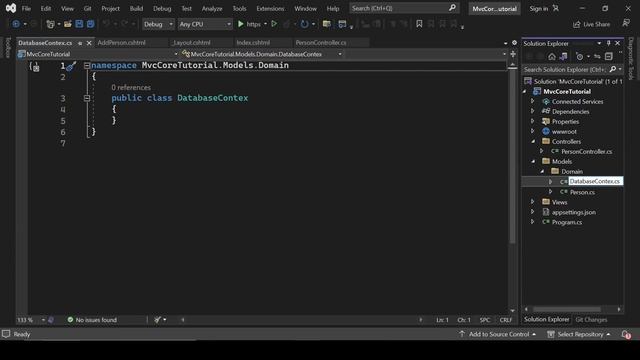
Task: Click the split editor plus icon
Action: point(513,54)
